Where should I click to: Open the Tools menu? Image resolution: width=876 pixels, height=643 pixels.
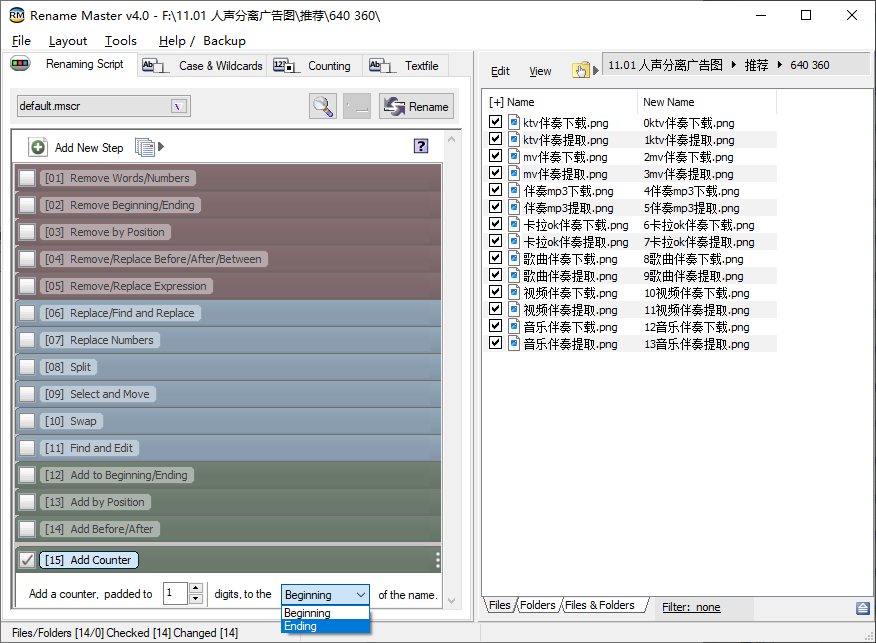[x=121, y=41]
